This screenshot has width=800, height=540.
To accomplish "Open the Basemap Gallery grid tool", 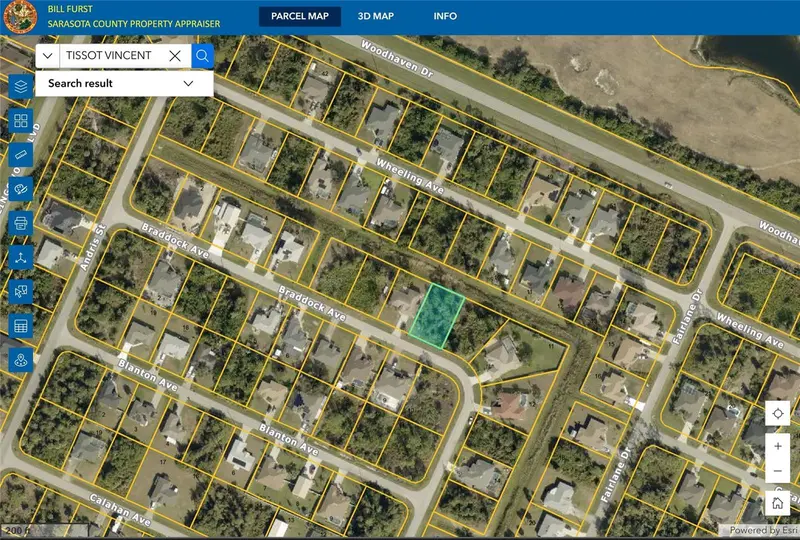I will (21, 121).
